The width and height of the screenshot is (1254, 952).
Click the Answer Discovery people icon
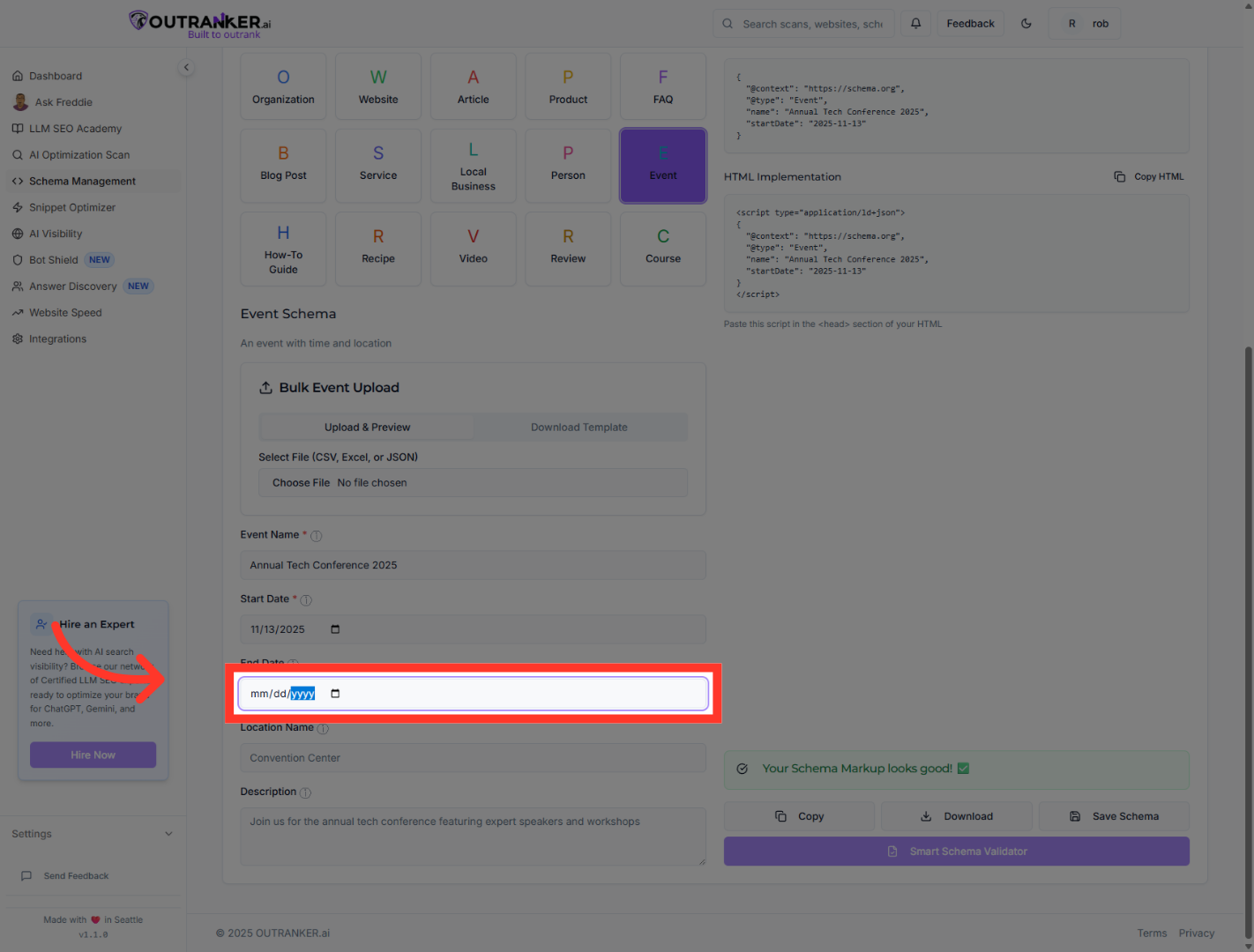18,286
